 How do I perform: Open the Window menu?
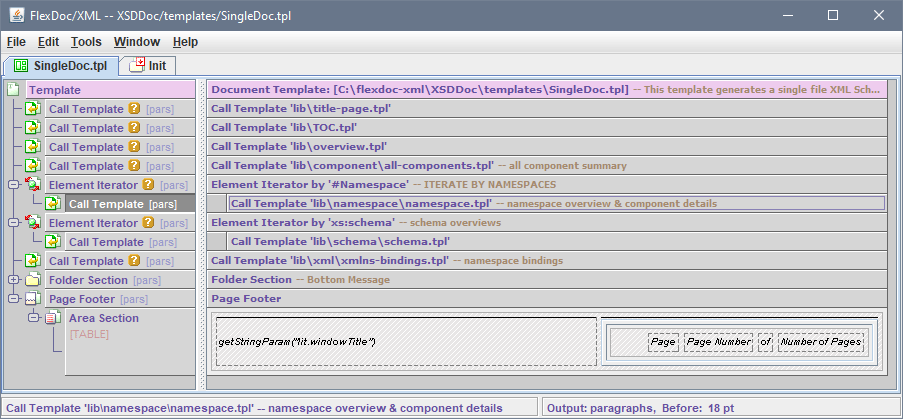tap(137, 42)
